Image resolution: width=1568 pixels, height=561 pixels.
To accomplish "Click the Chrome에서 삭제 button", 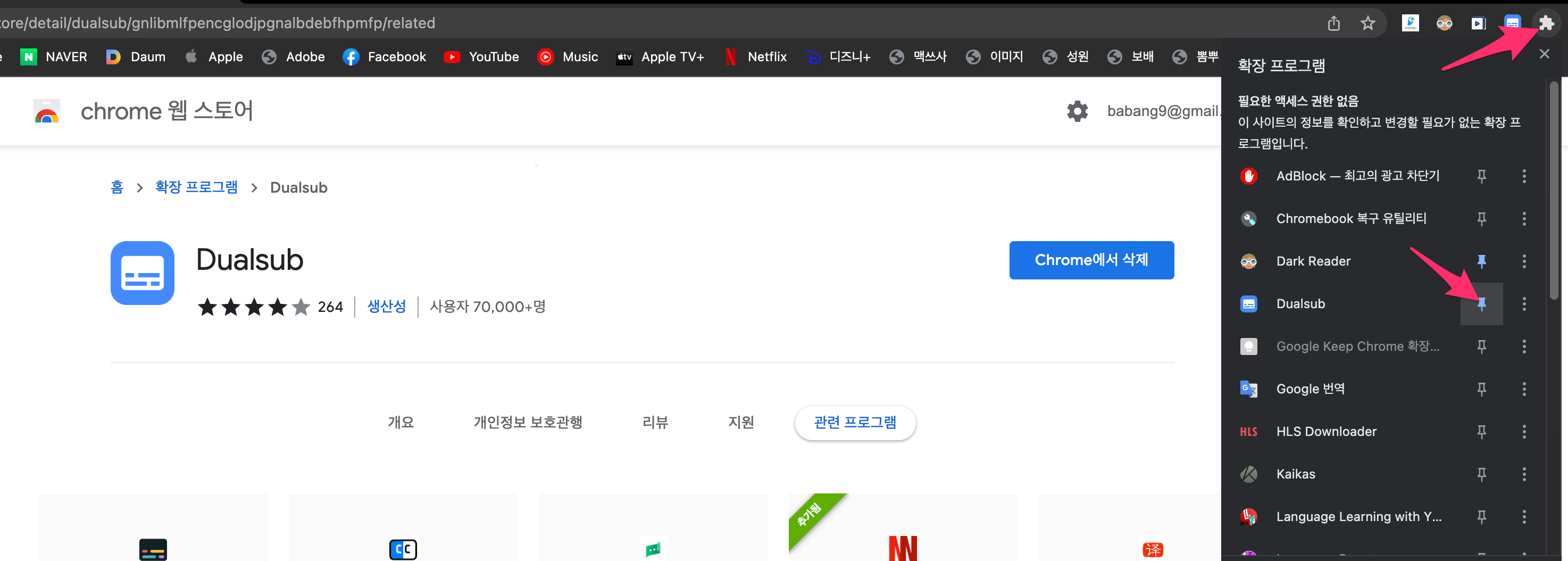I will 1091,260.
